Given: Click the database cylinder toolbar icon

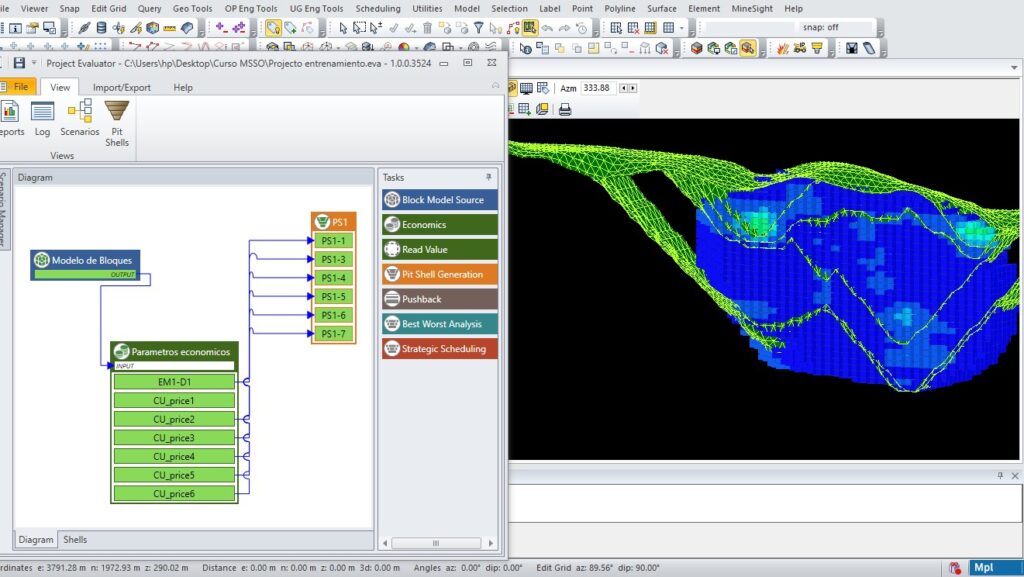Looking at the screenshot, I should [x=101, y=27].
